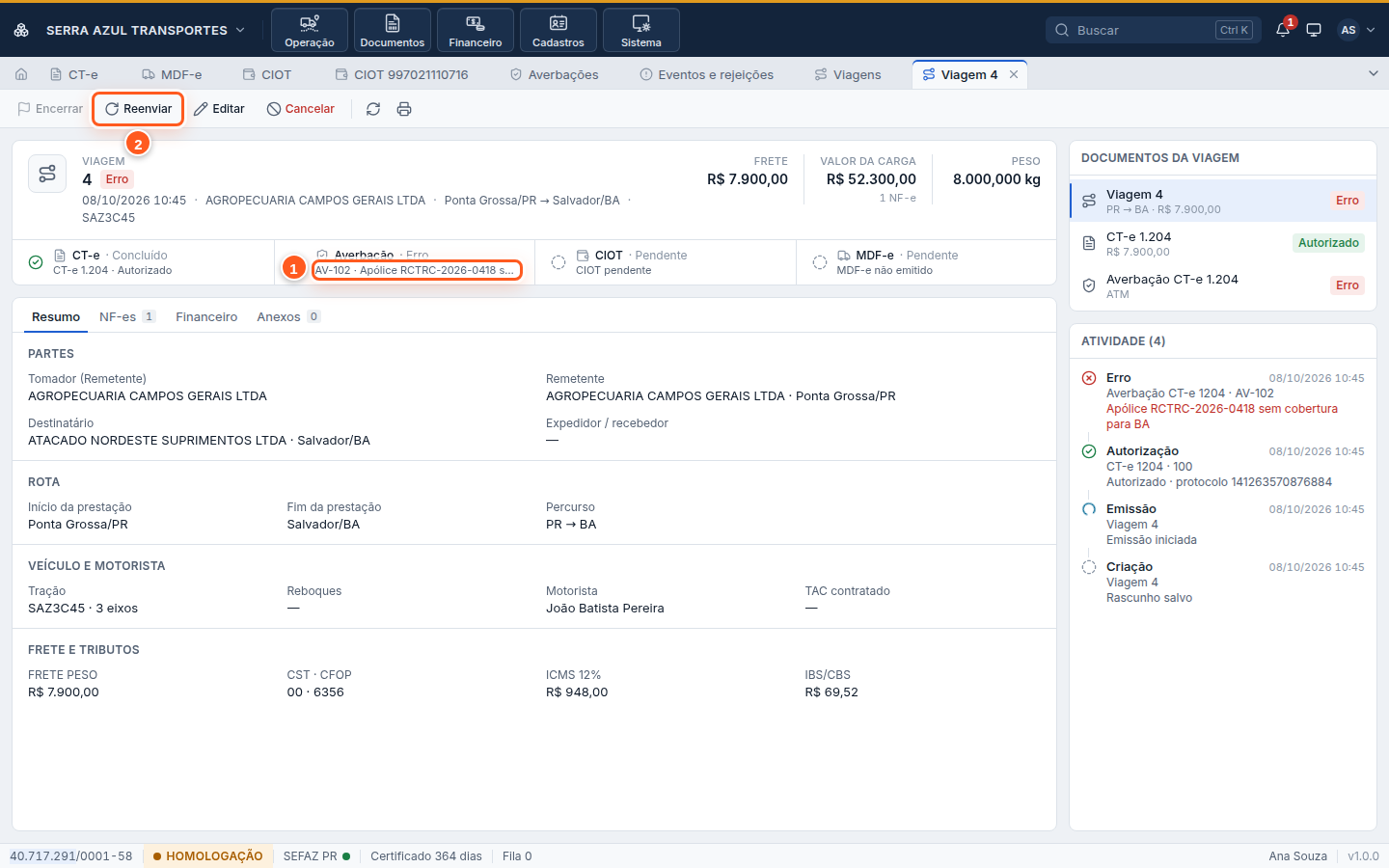
Task: Go to the home tab icon
Action: [x=21, y=74]
